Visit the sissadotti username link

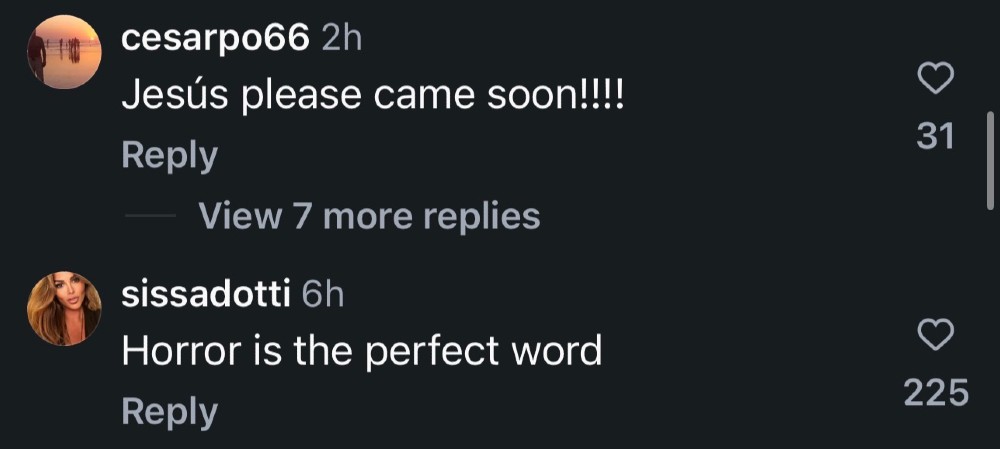click(x=206, y=296)
